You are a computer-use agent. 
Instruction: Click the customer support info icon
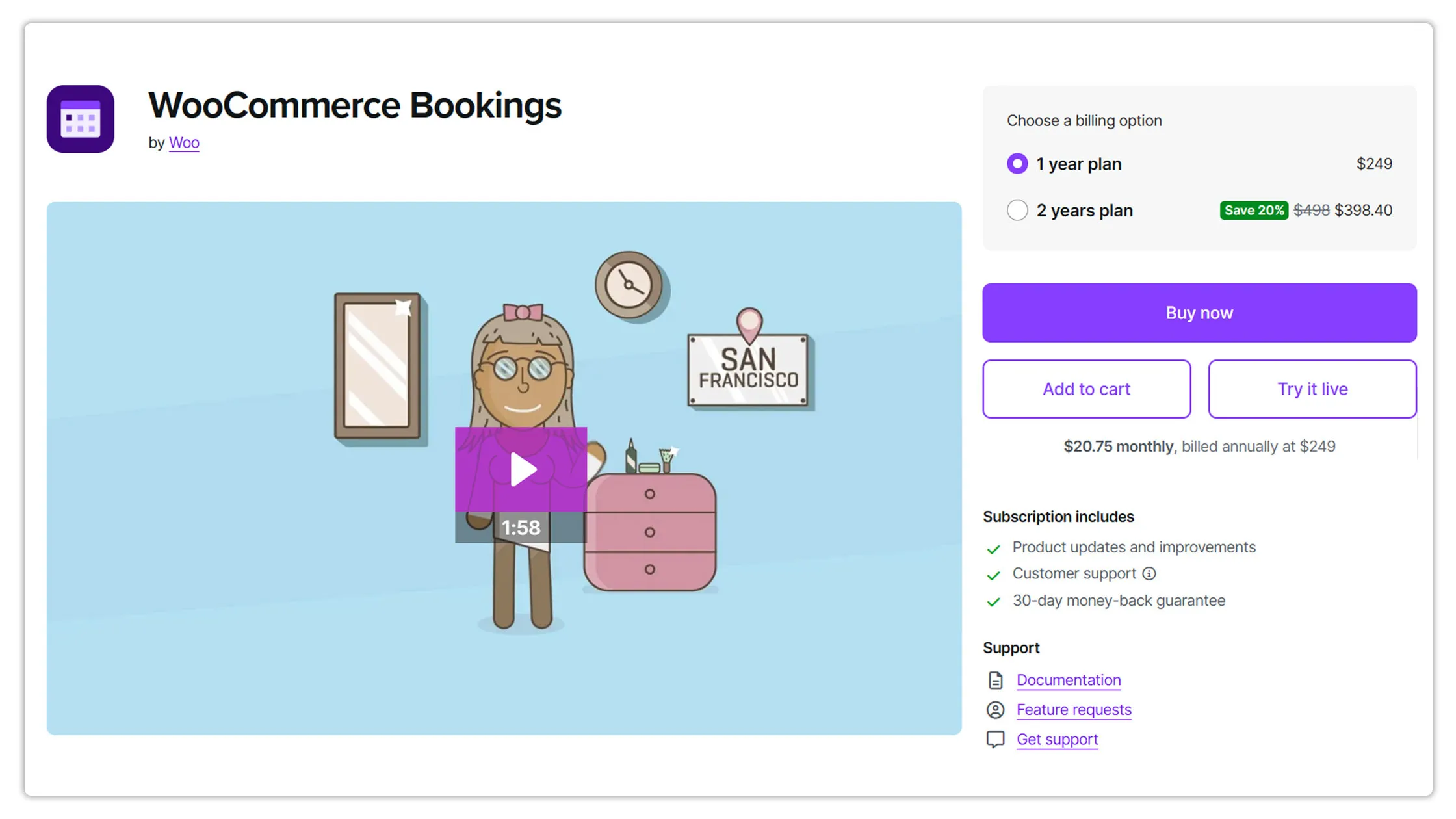click(x=1149, y=573)
